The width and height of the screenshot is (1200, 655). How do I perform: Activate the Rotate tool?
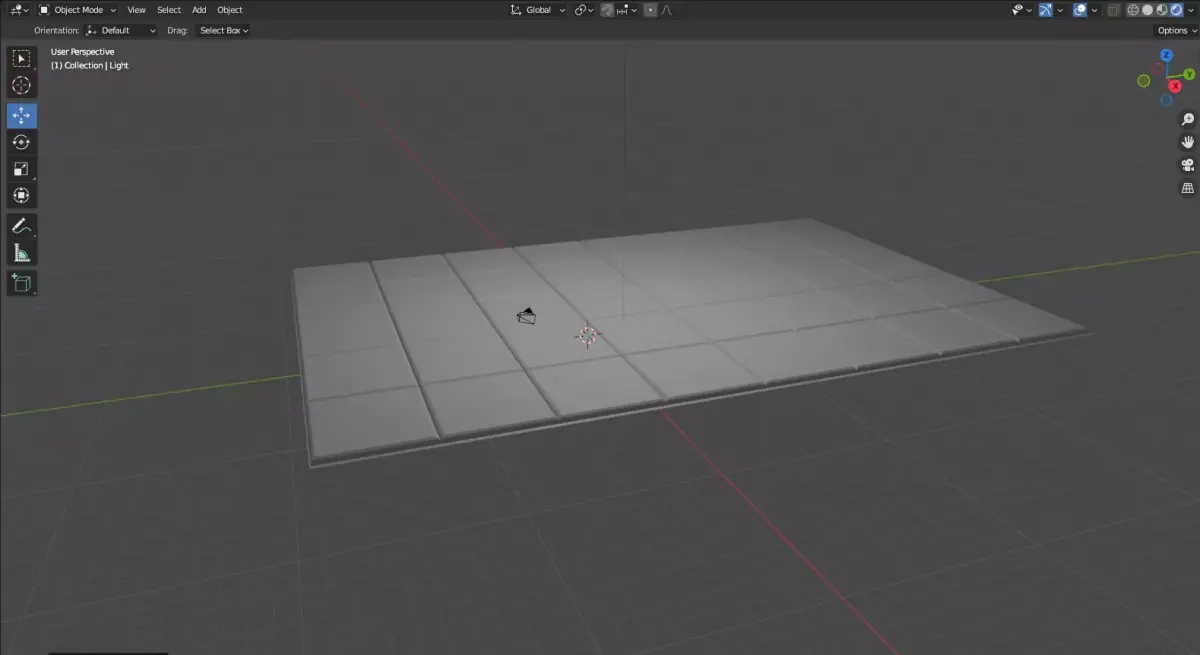pos(21,142)
